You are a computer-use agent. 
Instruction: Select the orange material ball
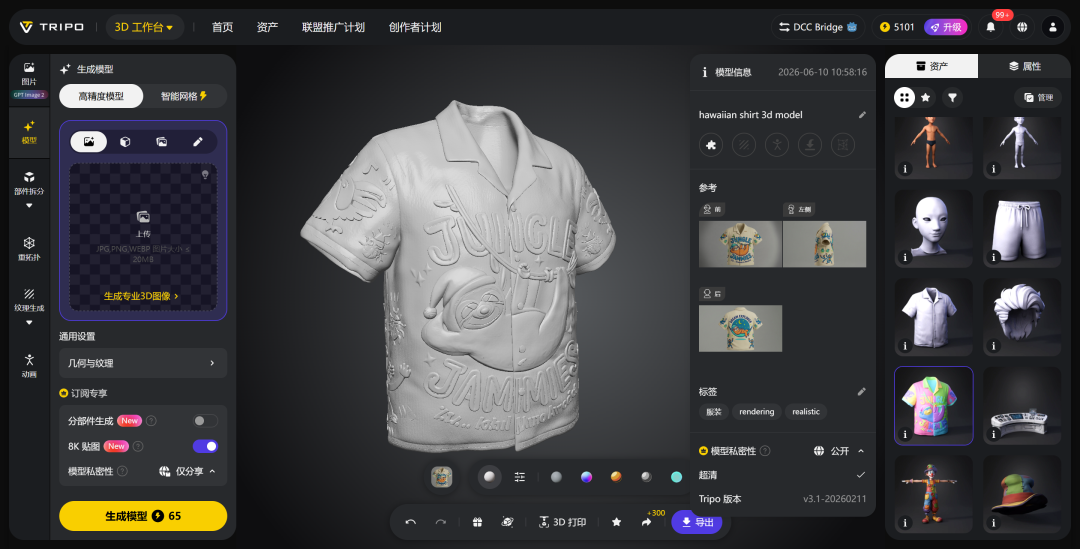click(616, 477)
